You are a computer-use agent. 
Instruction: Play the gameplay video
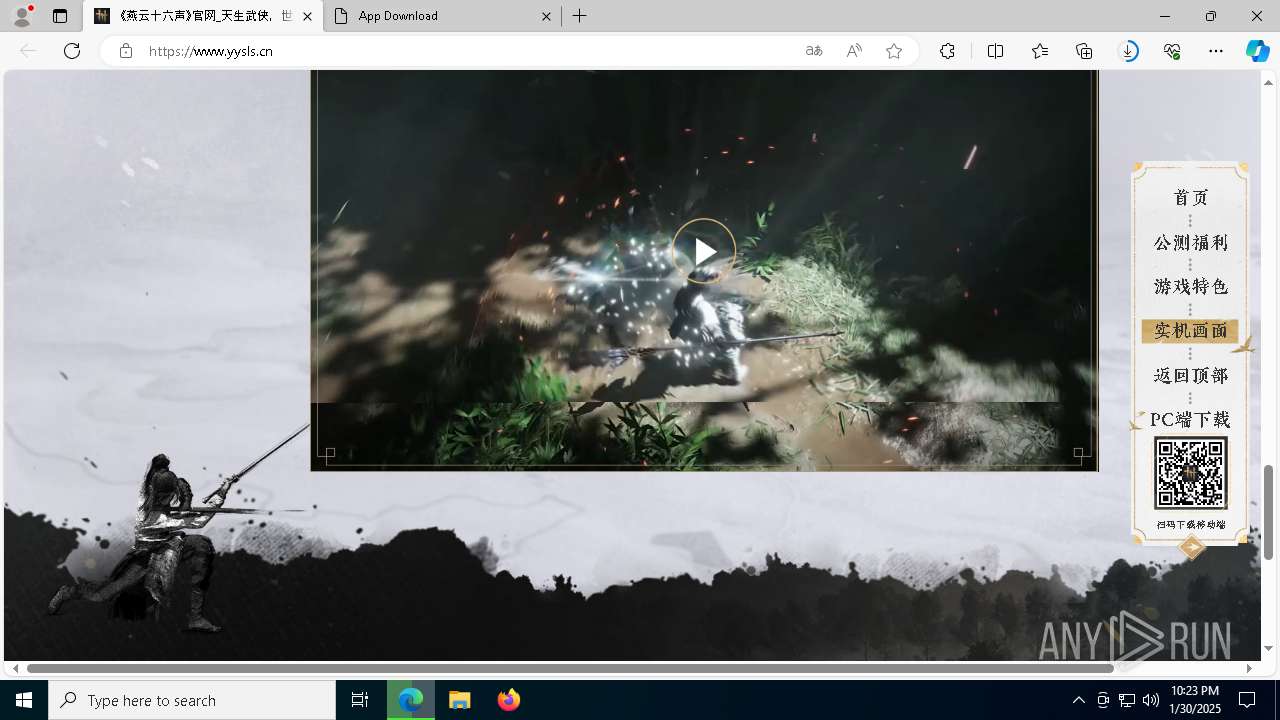tap(703, 251)
